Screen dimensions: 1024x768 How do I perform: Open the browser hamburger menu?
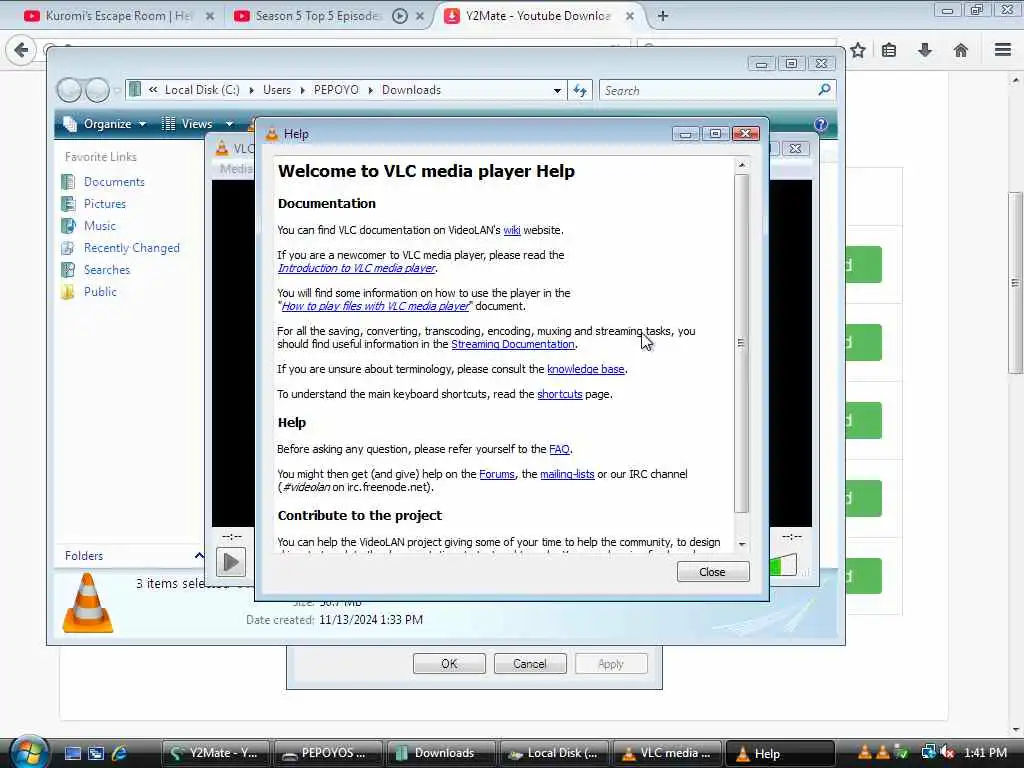pos(1003,50)
